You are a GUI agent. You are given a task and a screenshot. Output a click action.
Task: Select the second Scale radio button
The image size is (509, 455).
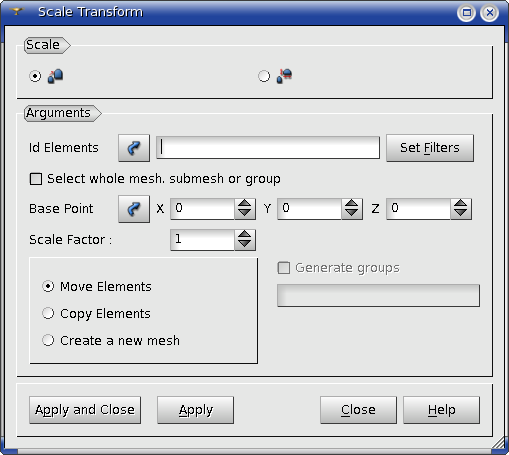click(x=264, y=76)
